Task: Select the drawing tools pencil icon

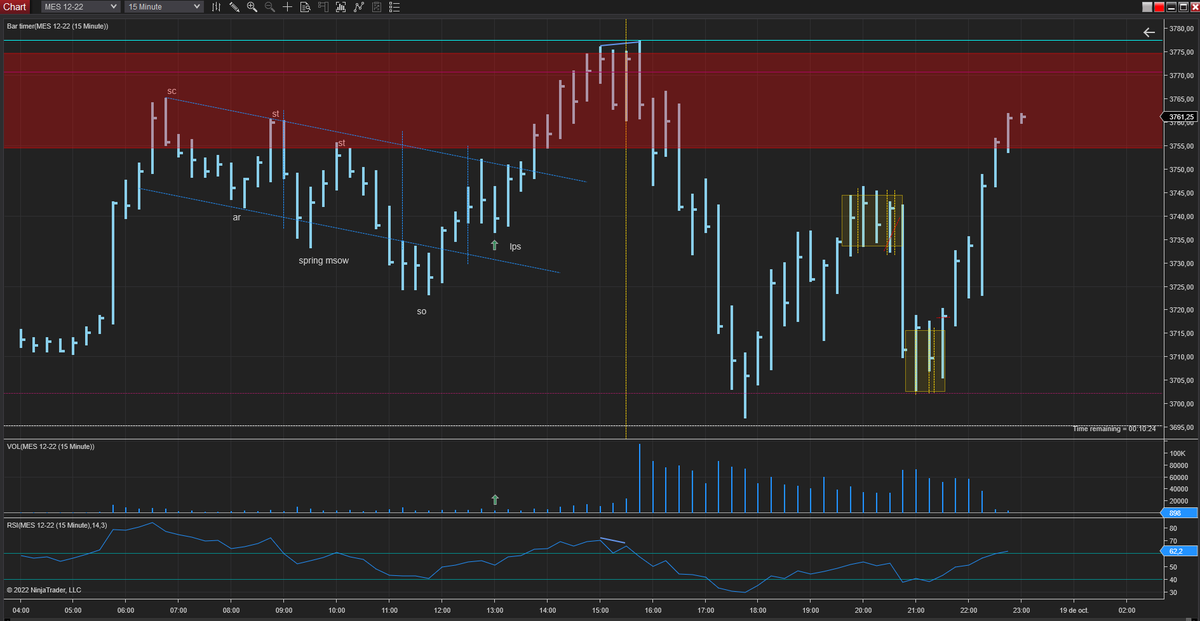Action: pyautogui.click(x=234, y=6)
